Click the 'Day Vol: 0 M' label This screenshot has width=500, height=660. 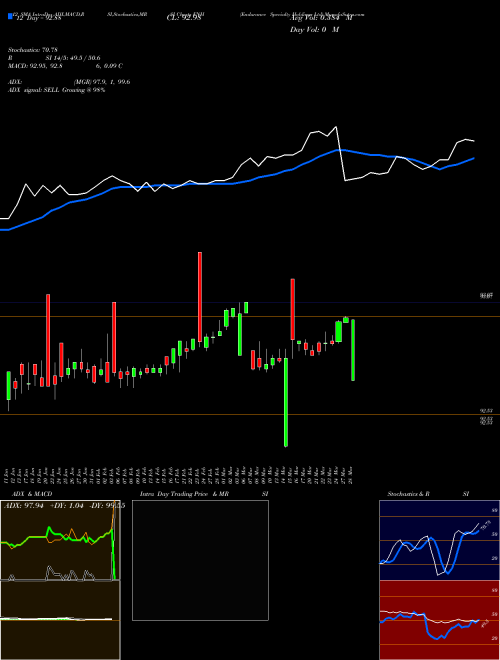tap(314, 30)
